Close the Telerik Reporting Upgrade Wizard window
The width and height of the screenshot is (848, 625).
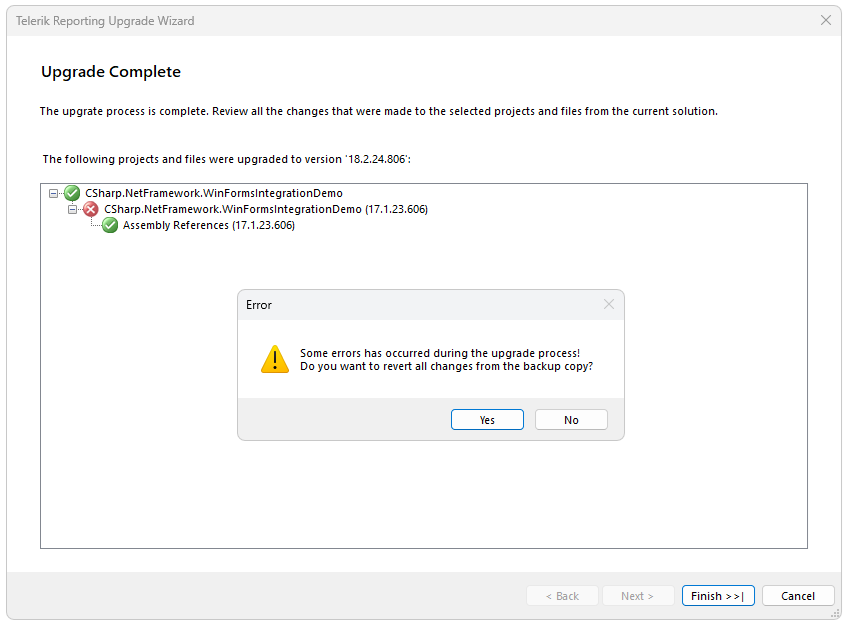click(825, 20)
